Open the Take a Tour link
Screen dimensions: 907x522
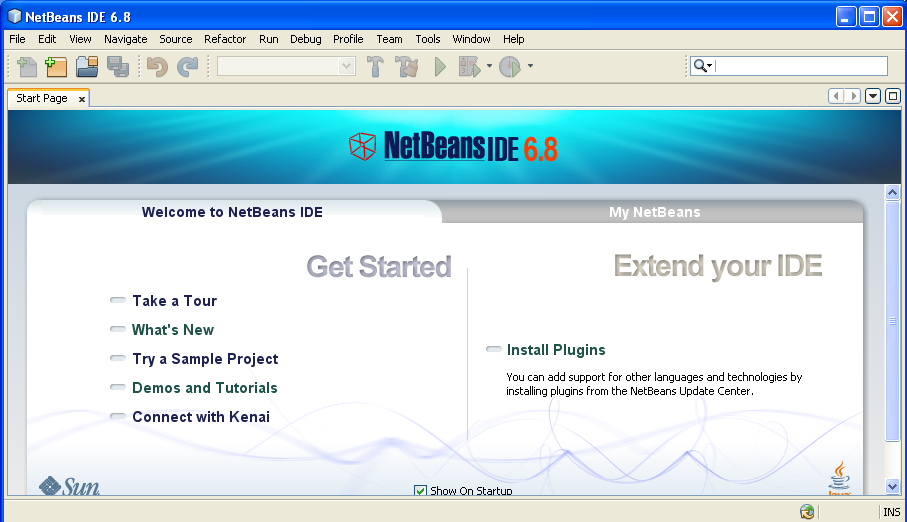click(174, 301)
